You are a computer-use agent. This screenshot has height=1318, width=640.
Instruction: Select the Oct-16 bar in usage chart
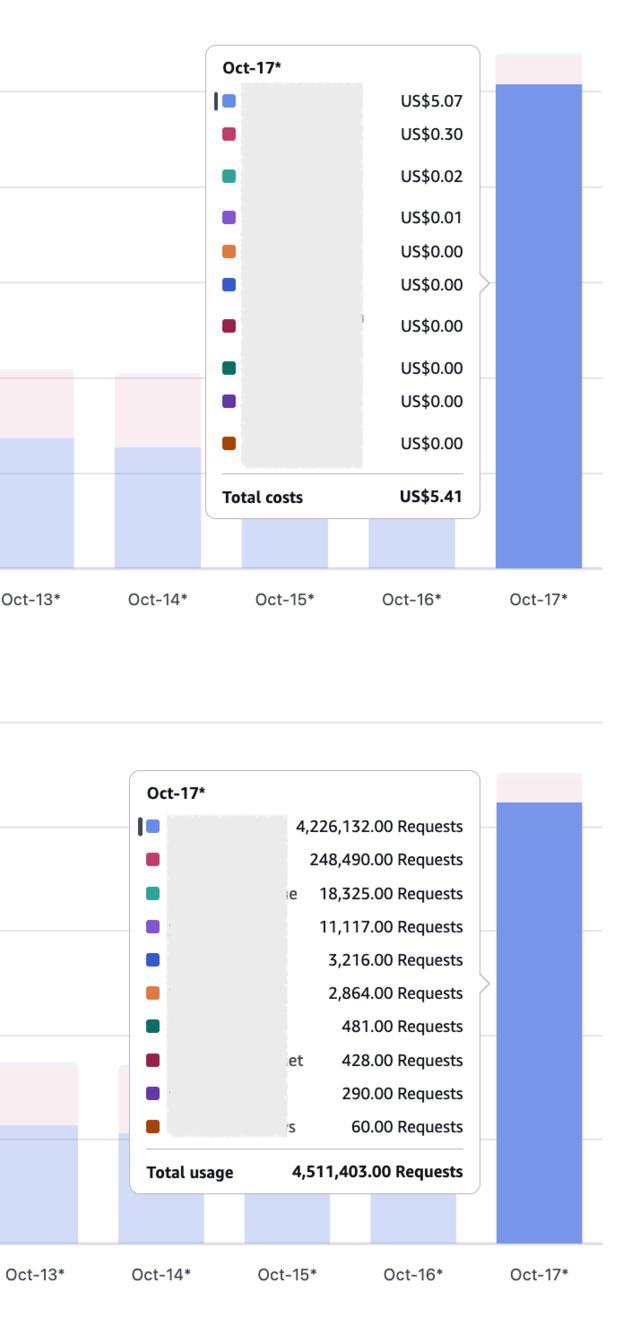click(413, 1218)
